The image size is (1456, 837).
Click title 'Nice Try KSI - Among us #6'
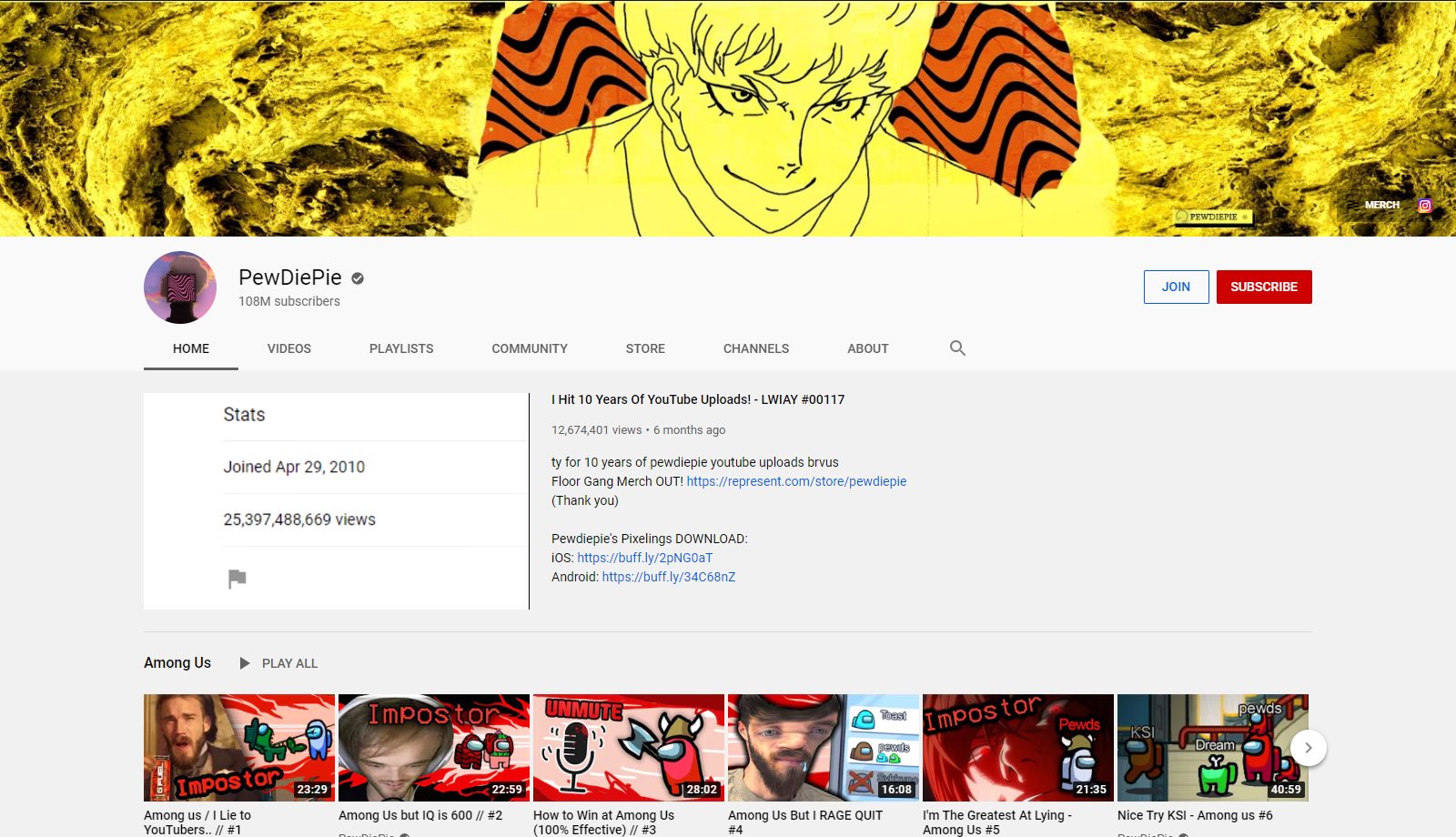(x=1195, y=815)
